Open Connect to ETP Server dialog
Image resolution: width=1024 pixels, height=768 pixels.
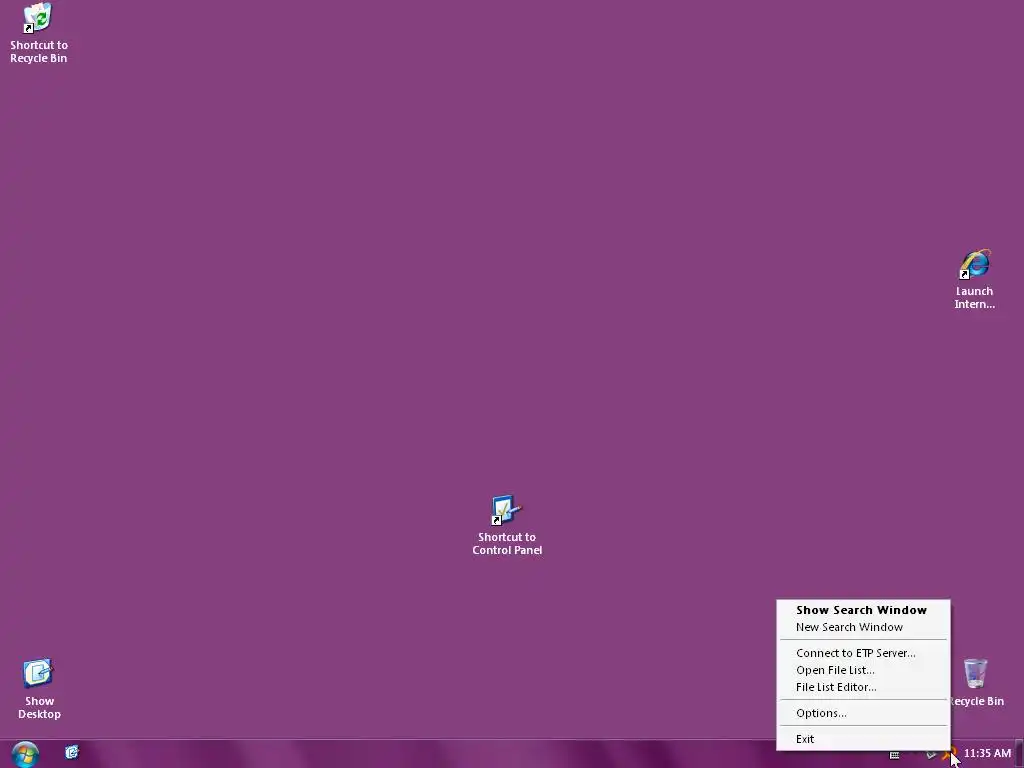(863, 653)
